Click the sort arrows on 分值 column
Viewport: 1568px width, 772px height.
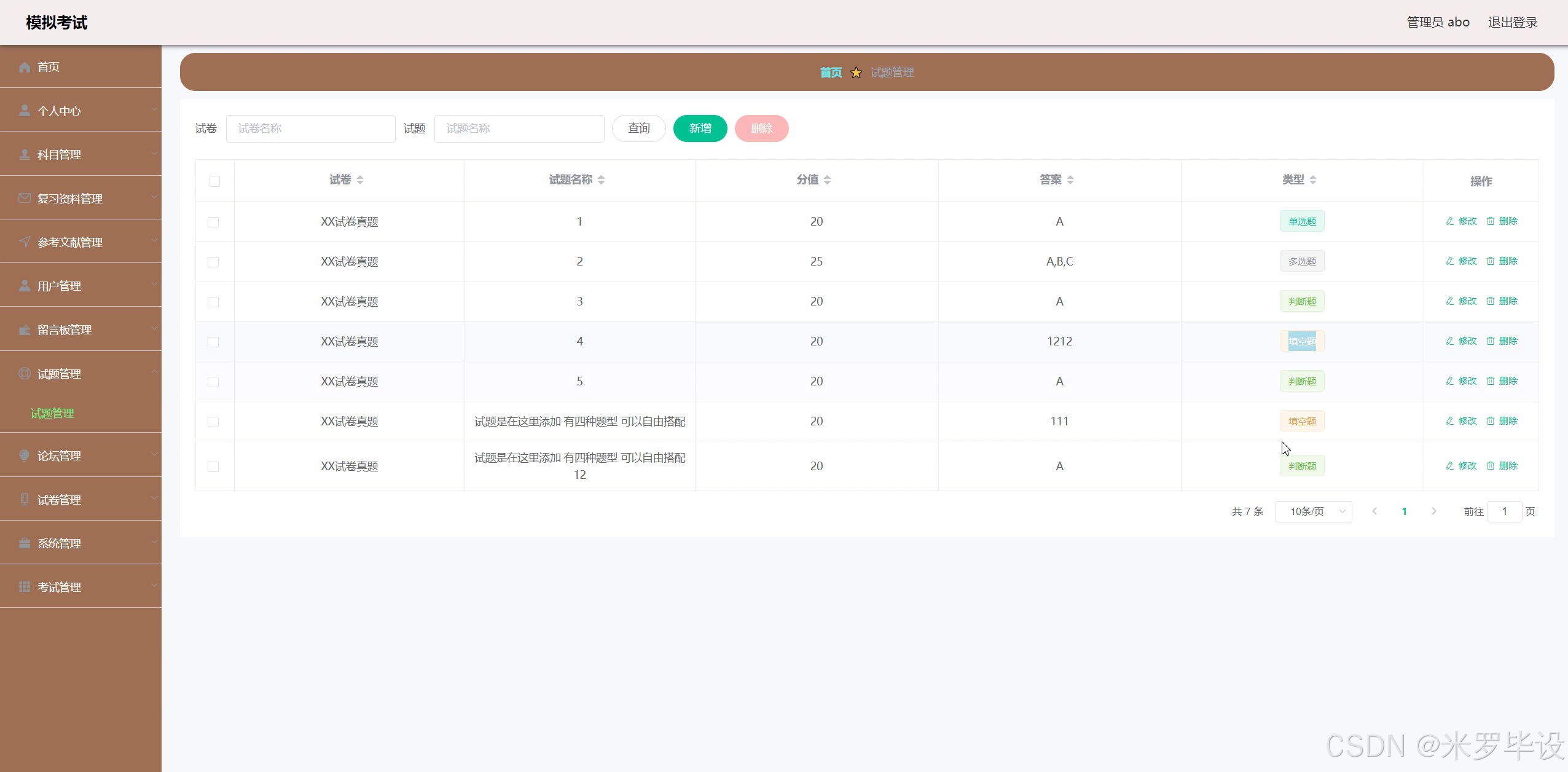[x=827, y=180]
